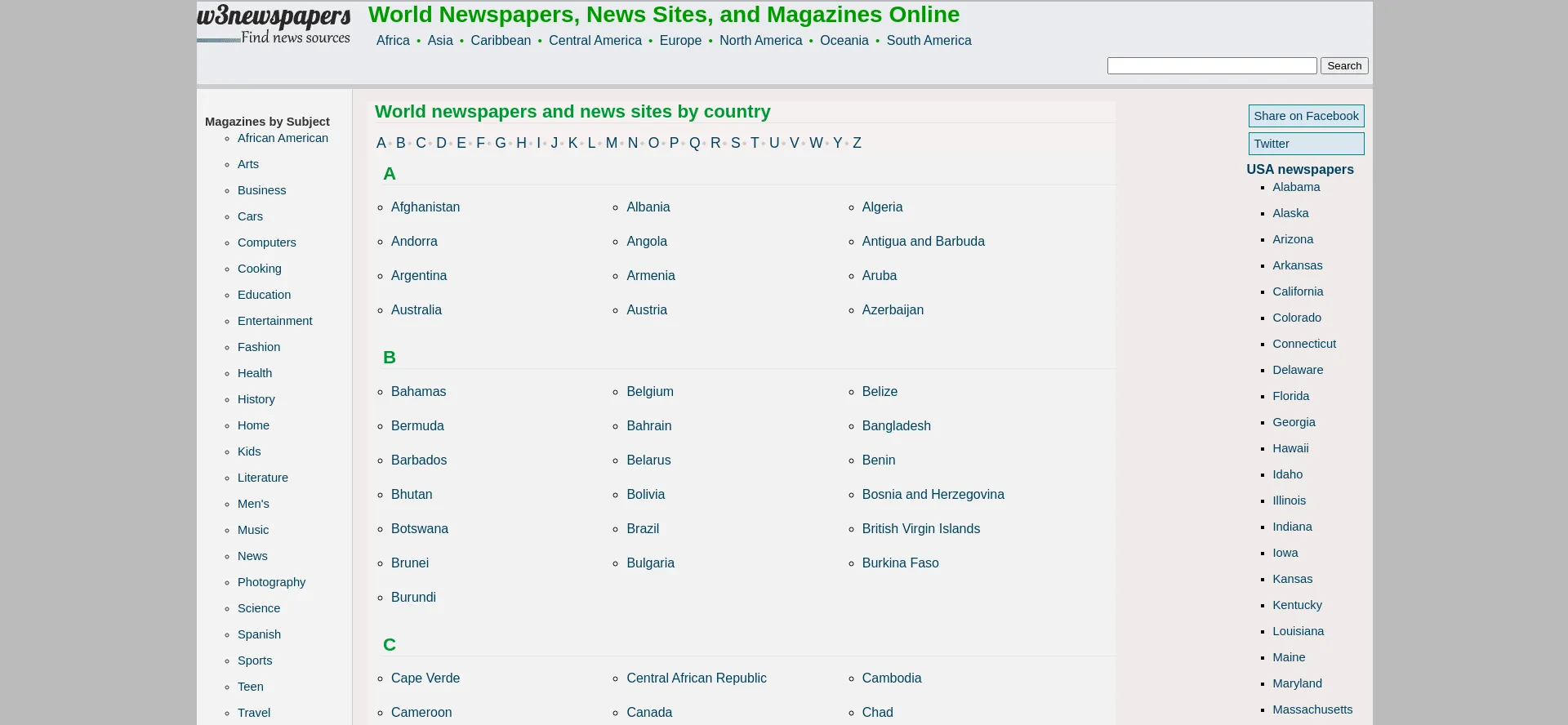Click the Twitter share button
The height and width of the screenshot is (725, 1568).
1306,144
